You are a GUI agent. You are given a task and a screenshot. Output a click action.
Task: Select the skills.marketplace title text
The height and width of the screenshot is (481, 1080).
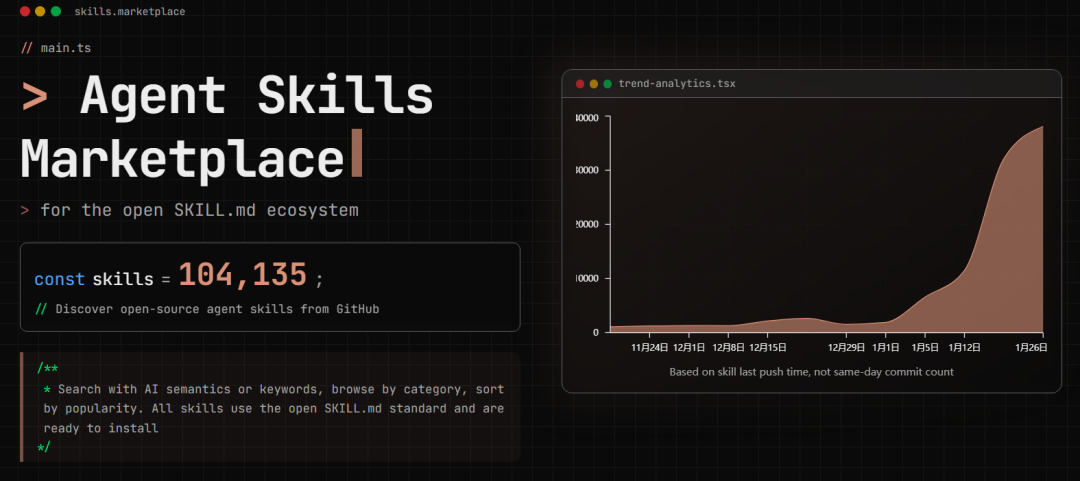[x=129, y=11]
